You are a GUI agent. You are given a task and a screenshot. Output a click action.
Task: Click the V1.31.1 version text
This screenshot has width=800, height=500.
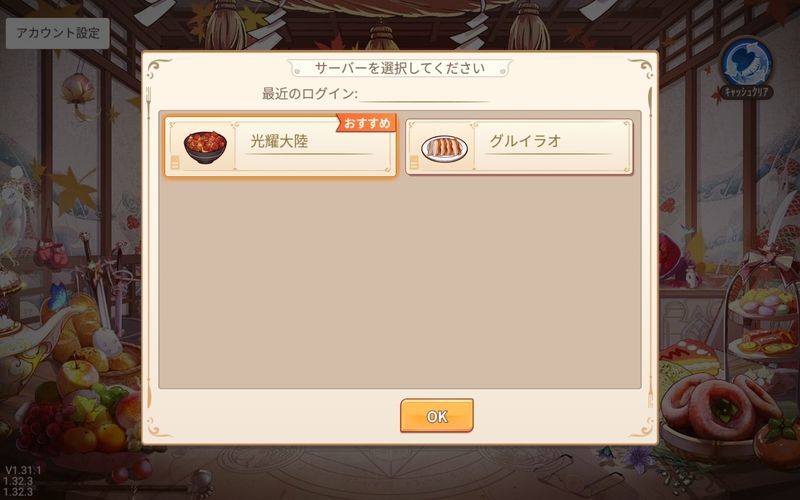[x=23, y=470]
